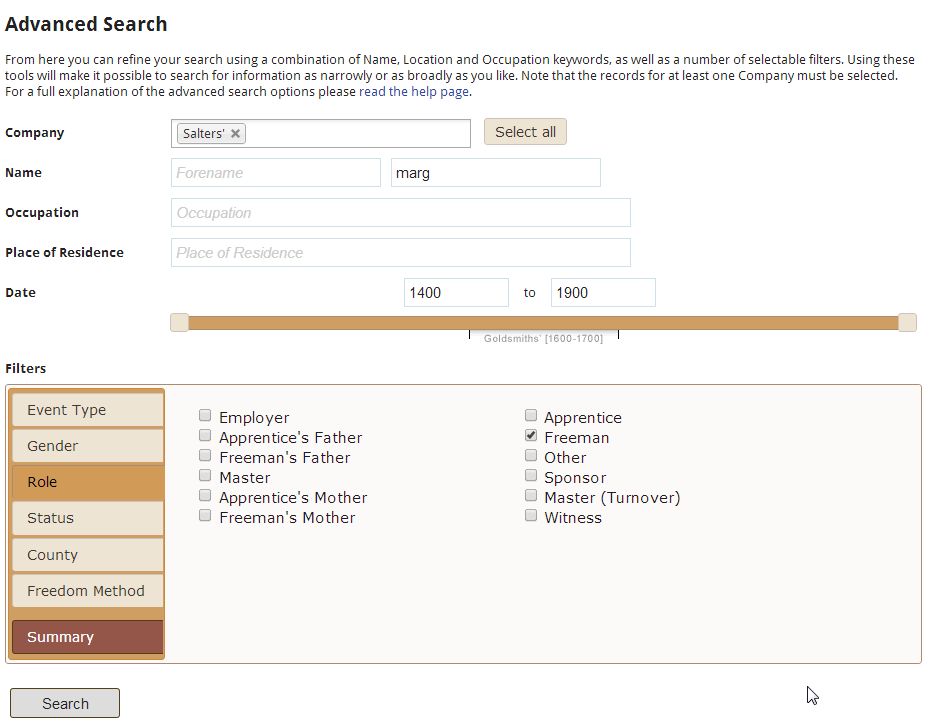Click the right date slider handle
The image size is (933, 726).
(907, 322)
